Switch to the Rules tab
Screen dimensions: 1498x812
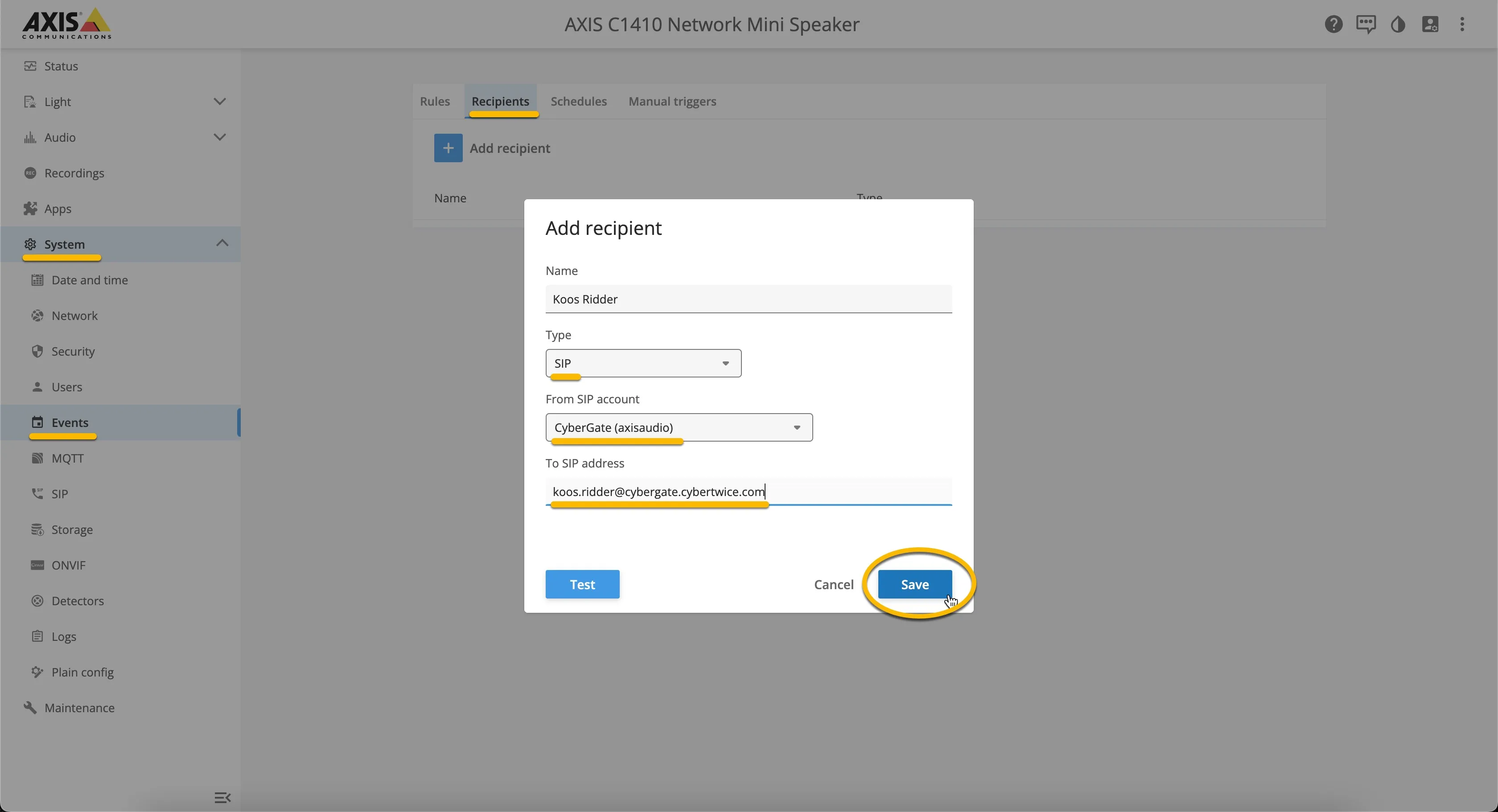tap(434, 102)
